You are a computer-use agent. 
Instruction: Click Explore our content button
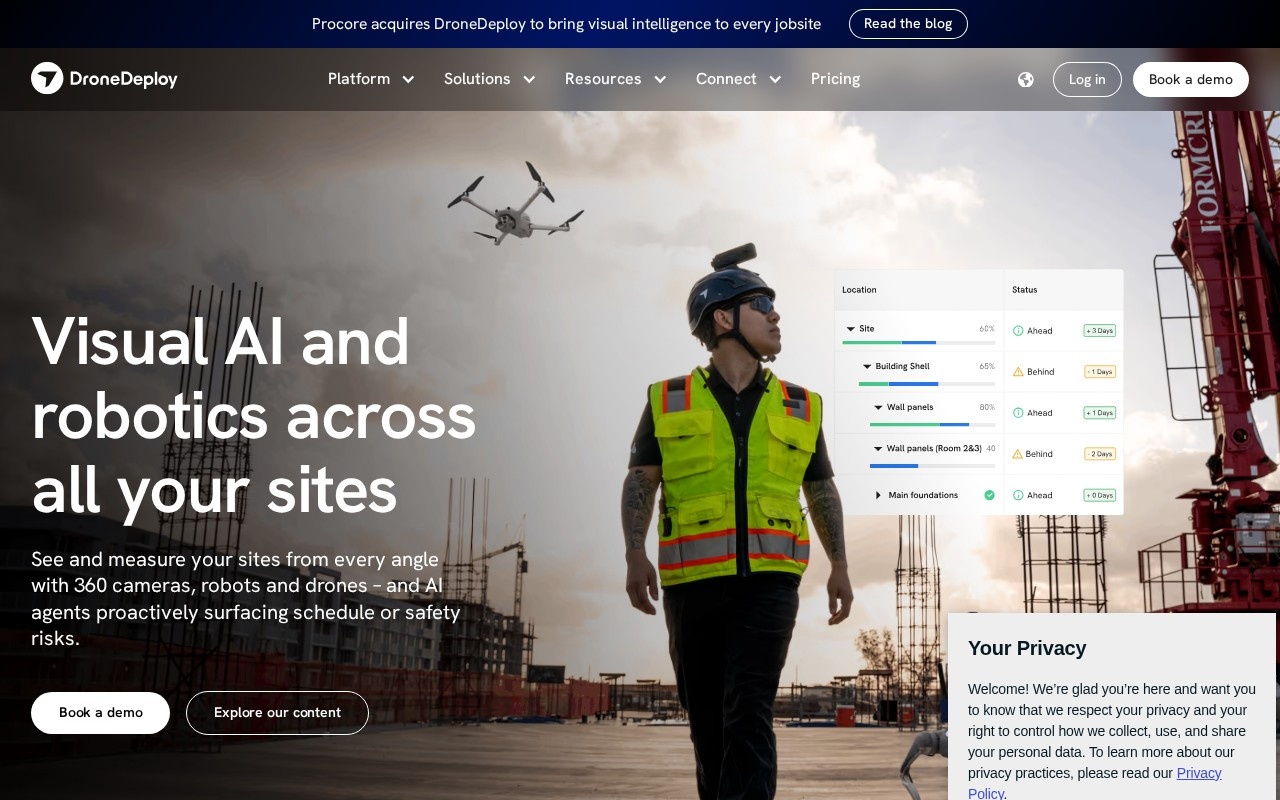(x=277, y=713)
